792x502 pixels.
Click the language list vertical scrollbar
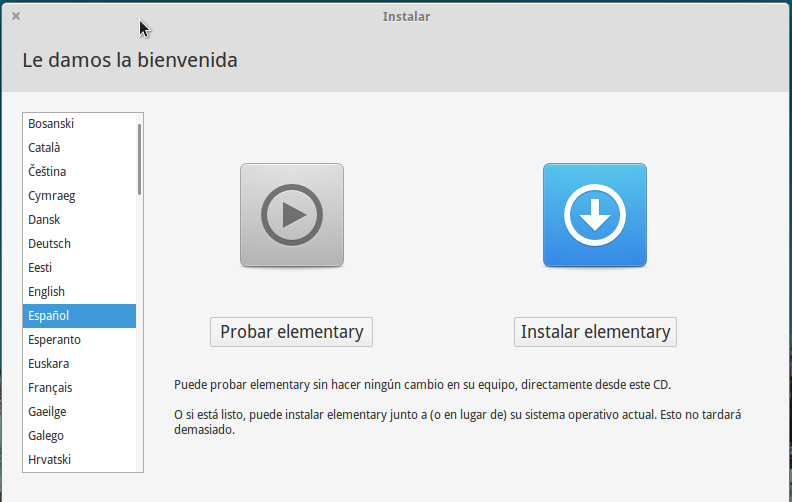[x=139, y=159]
